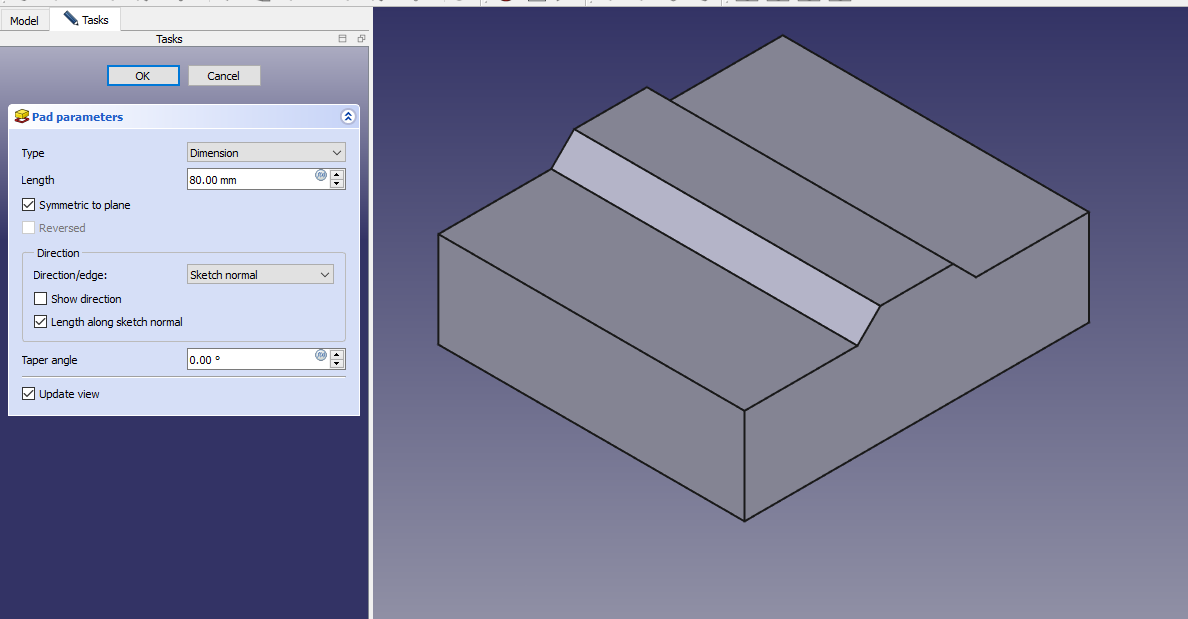Click the Tasks panel dock toggle icon

point(343,39)
